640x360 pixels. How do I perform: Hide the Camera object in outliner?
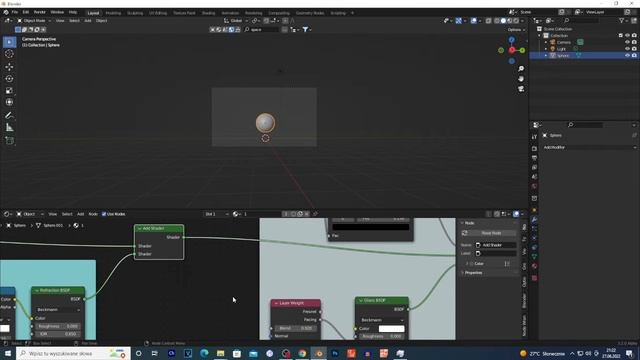point(627,42)
